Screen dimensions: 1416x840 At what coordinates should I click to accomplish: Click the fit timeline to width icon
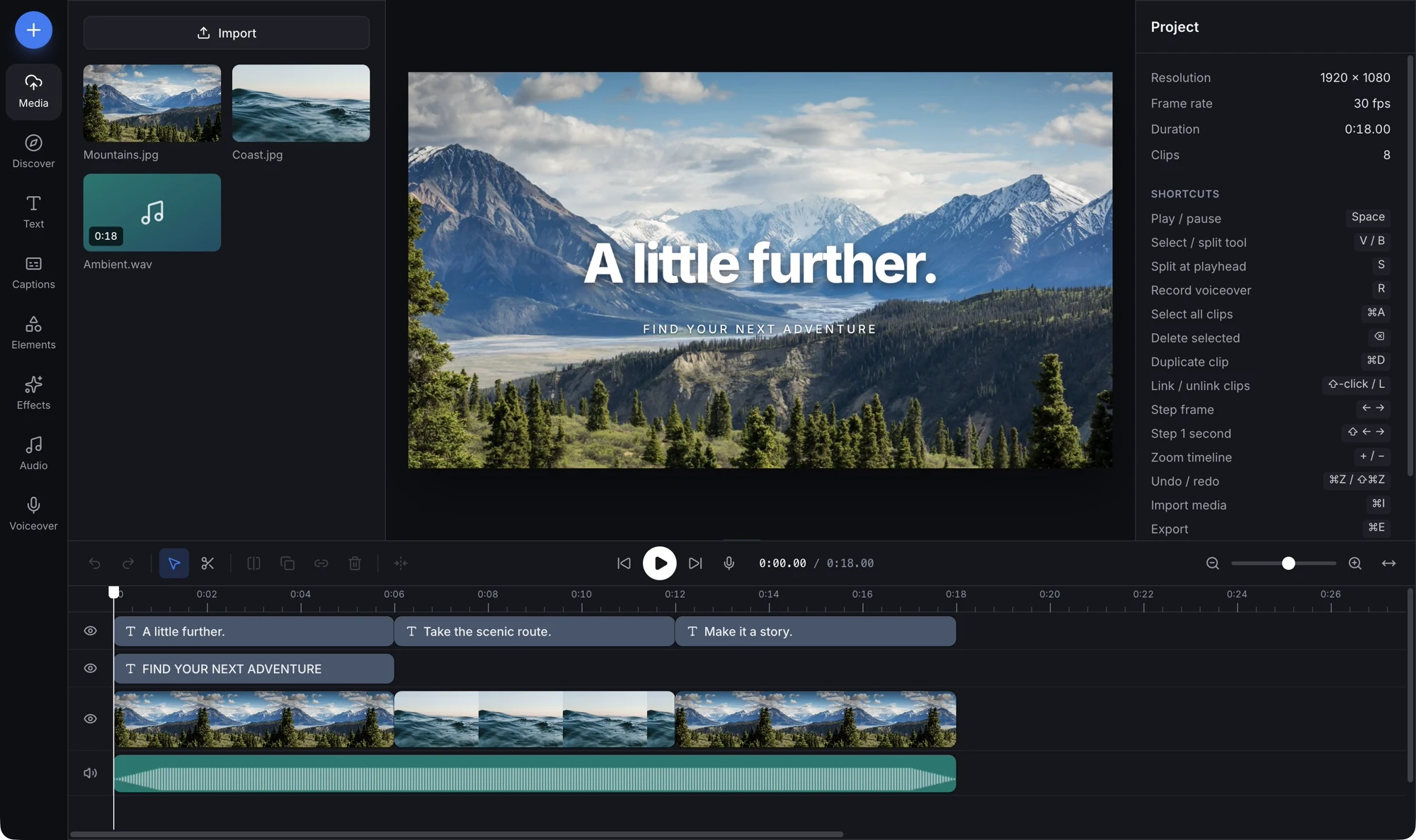(x=1389, y=563)
